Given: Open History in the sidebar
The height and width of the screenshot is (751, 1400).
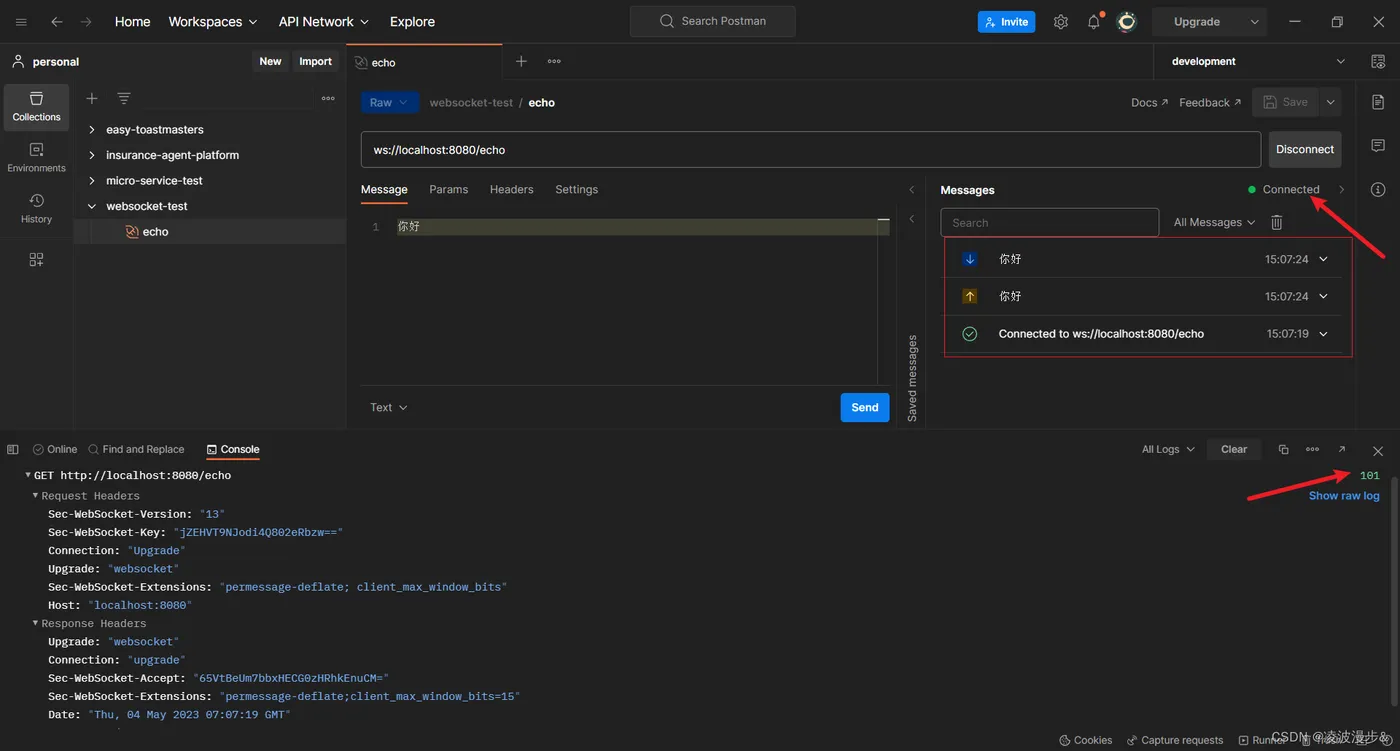Looking at the screenshot, I should click(37, 209).
